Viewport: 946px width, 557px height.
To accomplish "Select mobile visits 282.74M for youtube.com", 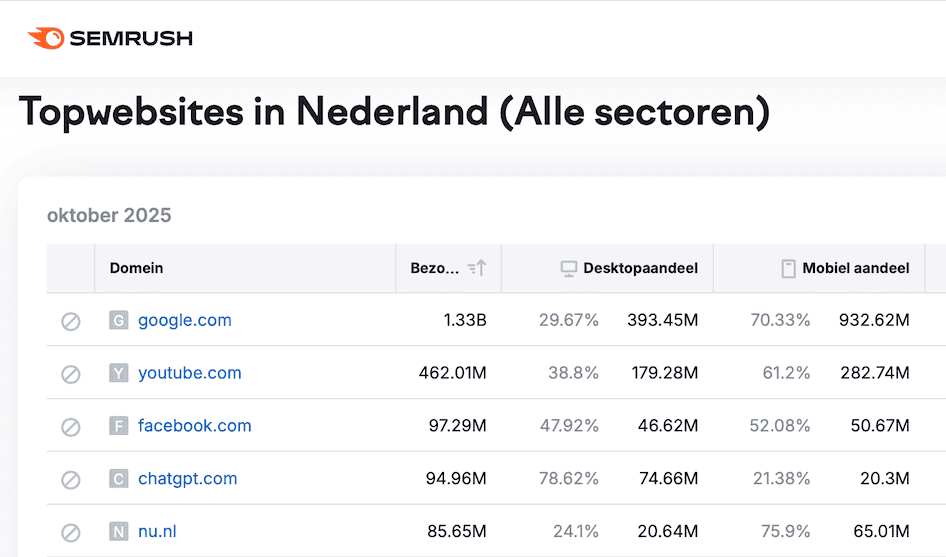I will 875,373.
